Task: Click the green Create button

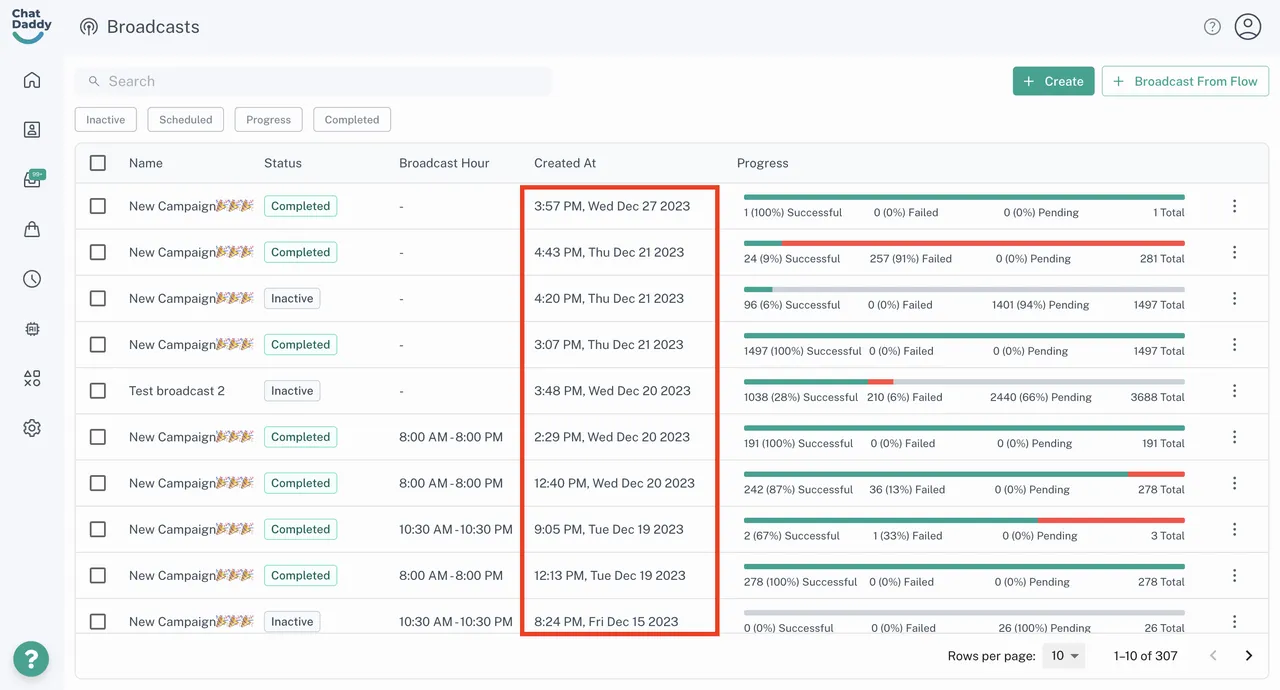Action: (x=1053, y=81)
